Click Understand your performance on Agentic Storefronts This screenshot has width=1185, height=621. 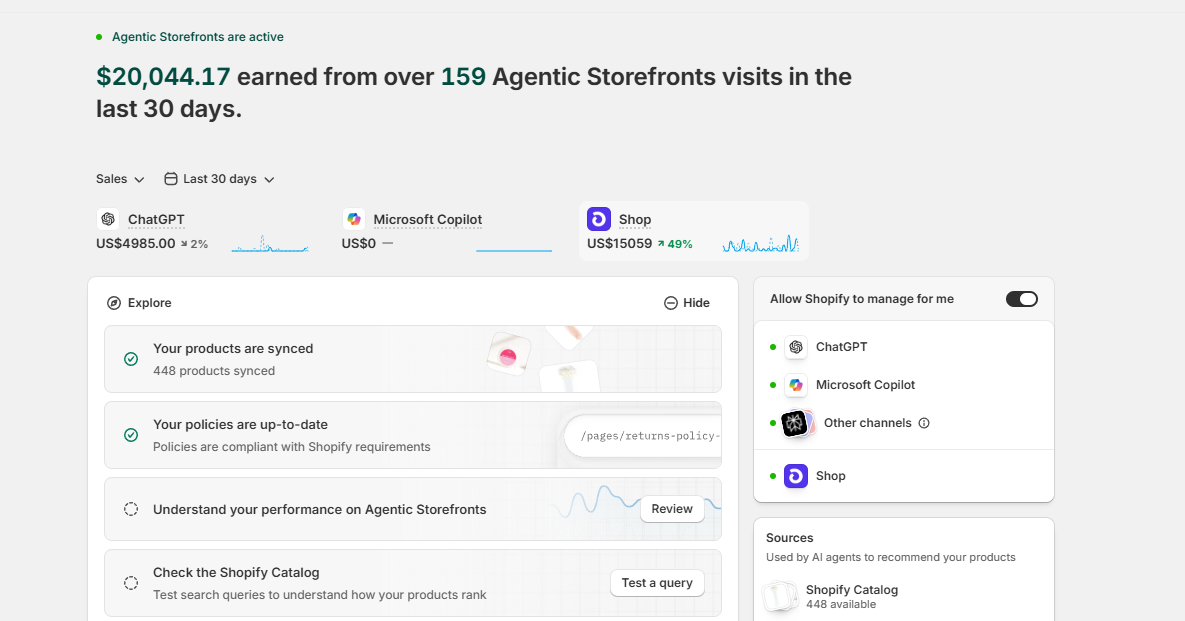320,509
